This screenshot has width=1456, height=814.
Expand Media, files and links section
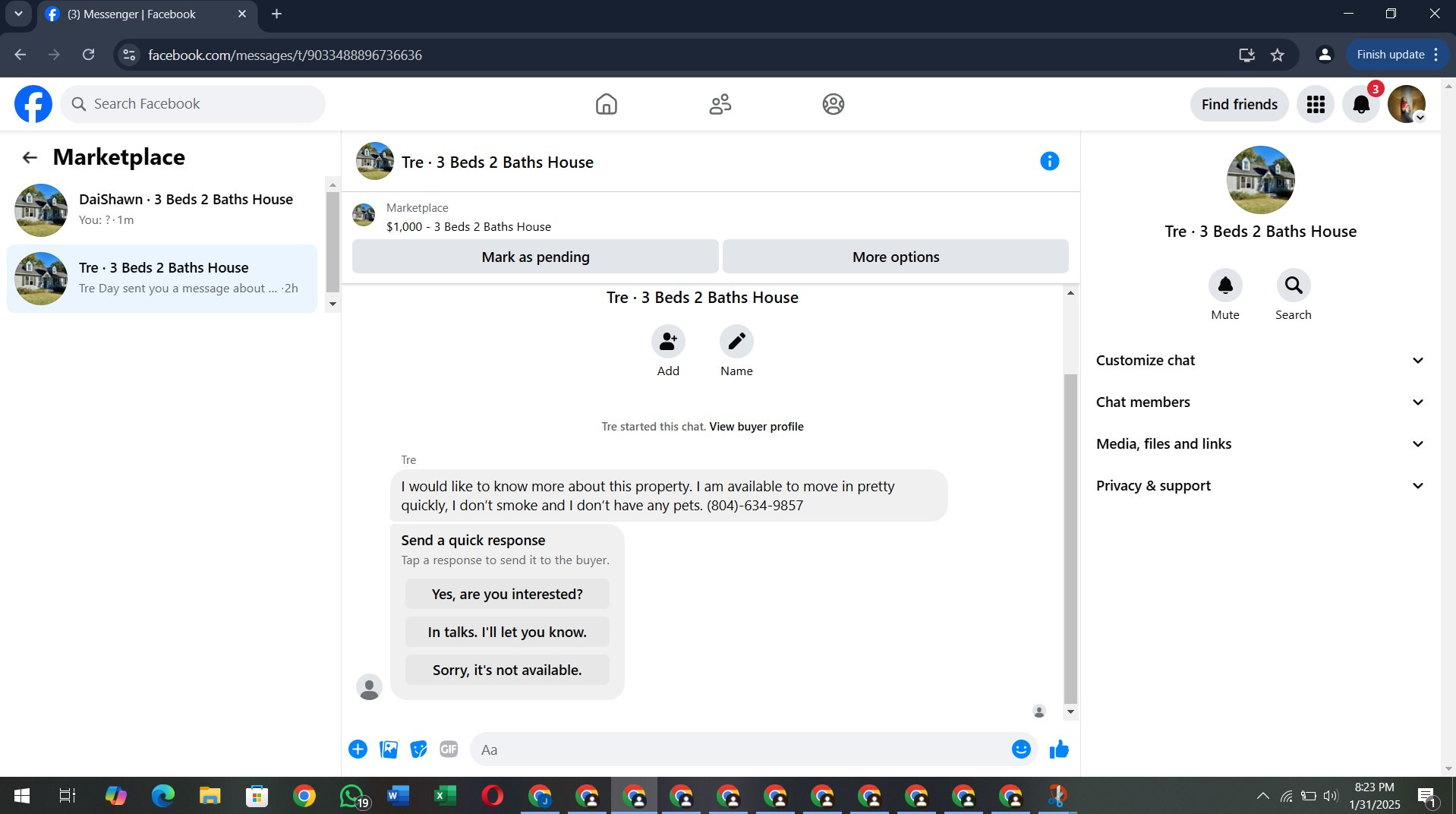click(1260, 444)
